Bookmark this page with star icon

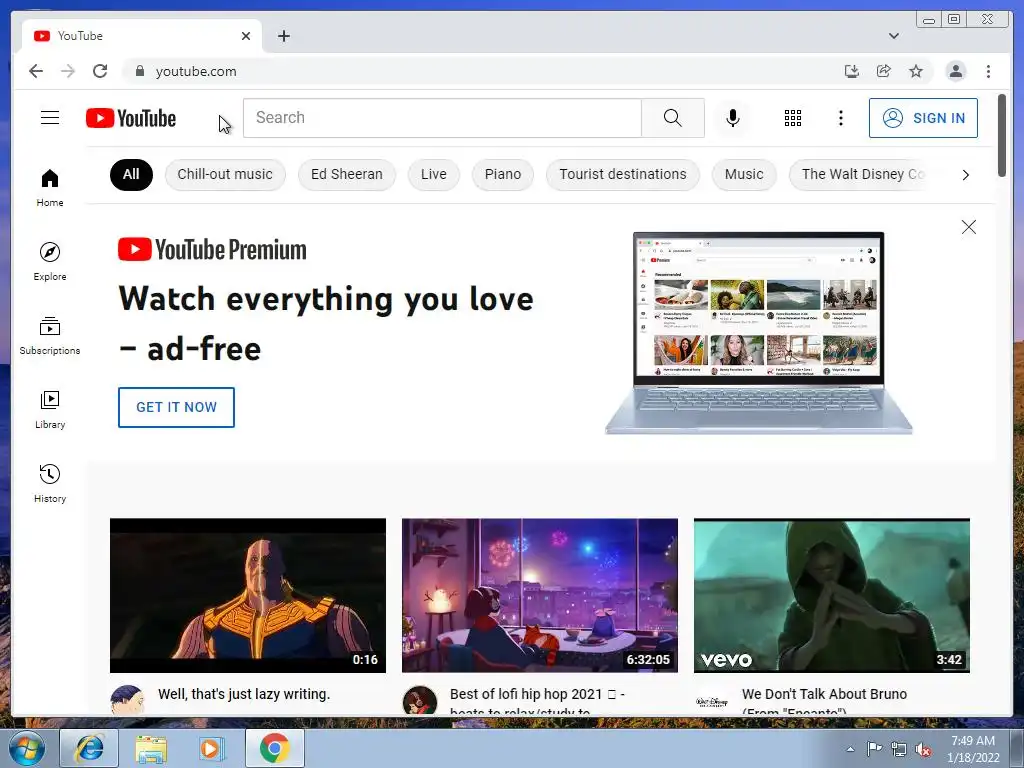916,71
